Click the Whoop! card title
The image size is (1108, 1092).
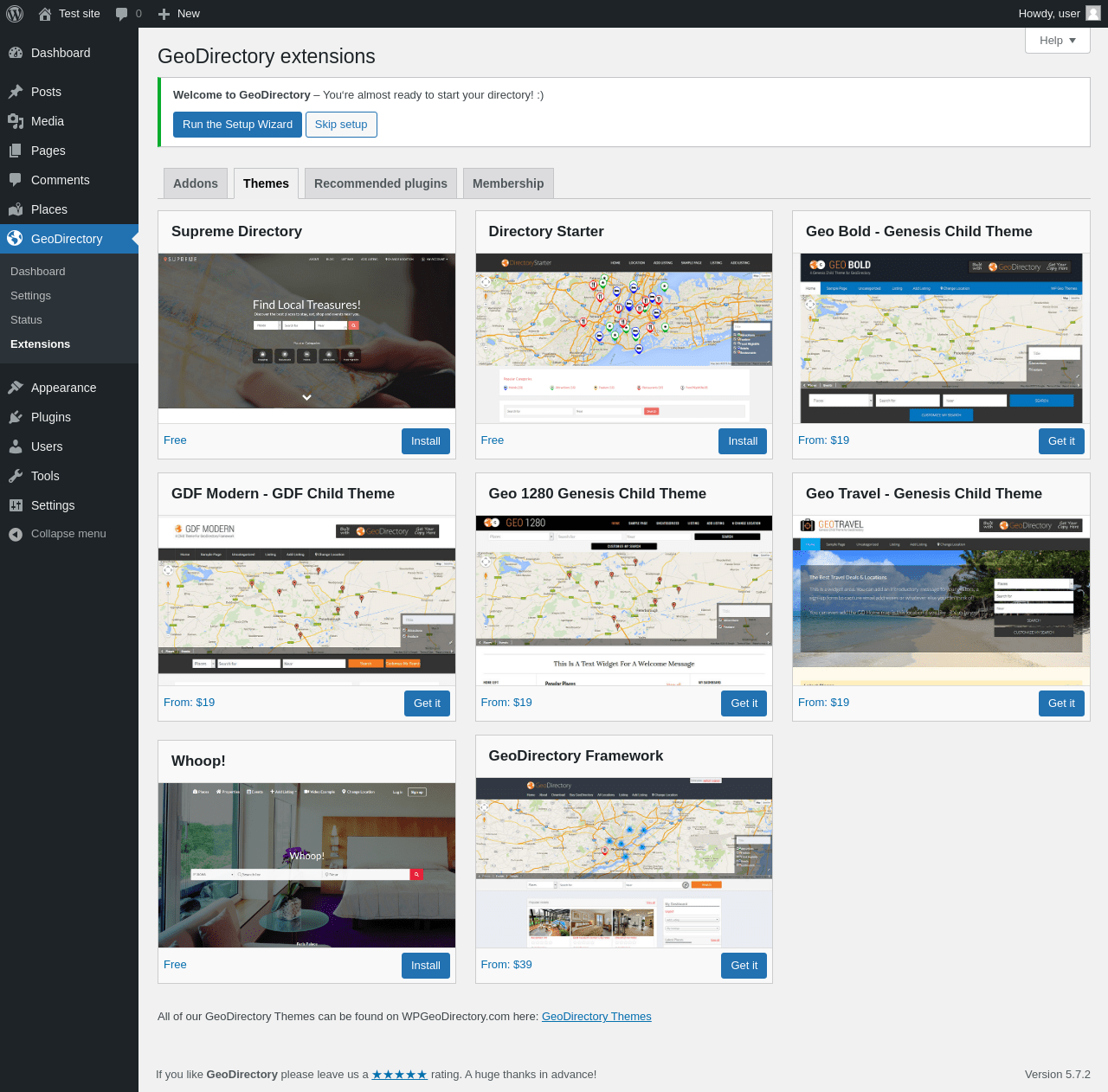[198, 761]
